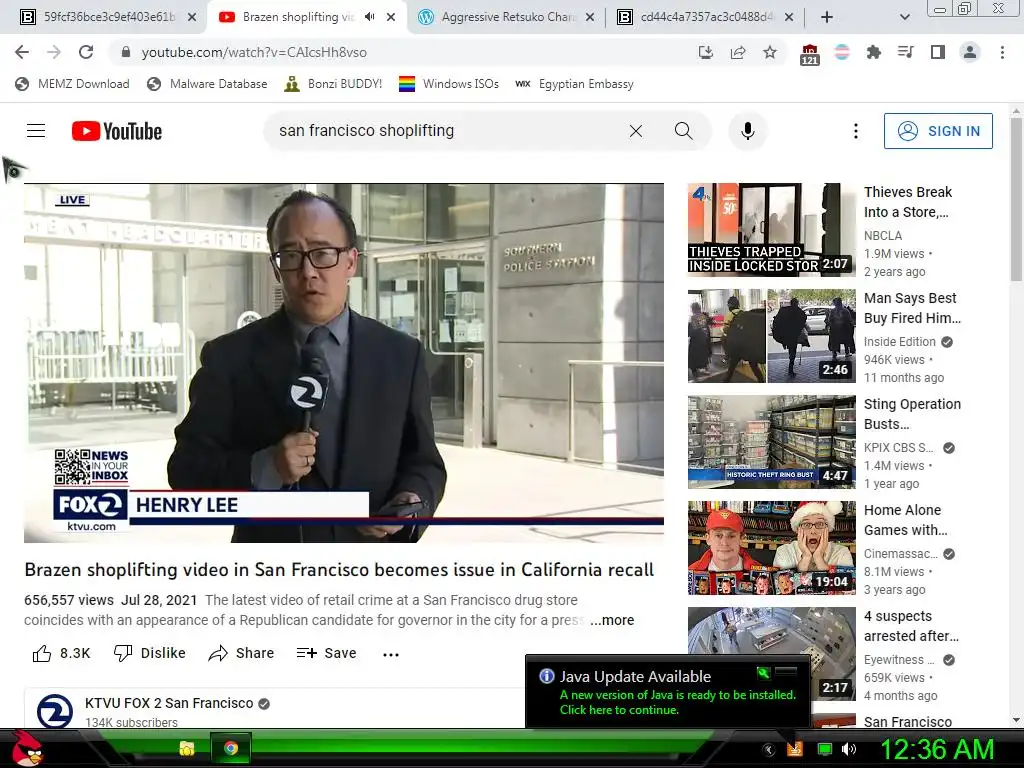Click the address bar URL
1024x768 pixels.
(x=254, y=52)
